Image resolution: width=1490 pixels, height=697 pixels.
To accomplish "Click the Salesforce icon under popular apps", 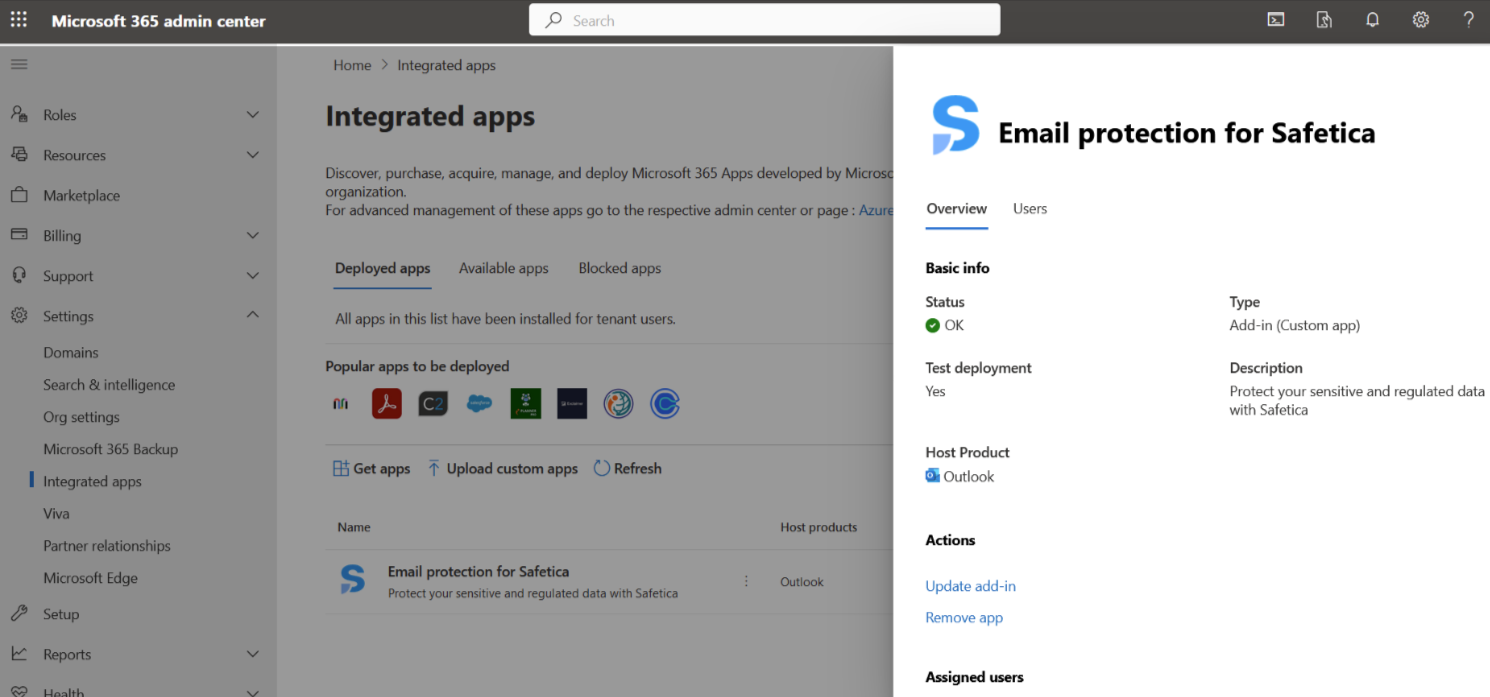I will coord(479,403).
